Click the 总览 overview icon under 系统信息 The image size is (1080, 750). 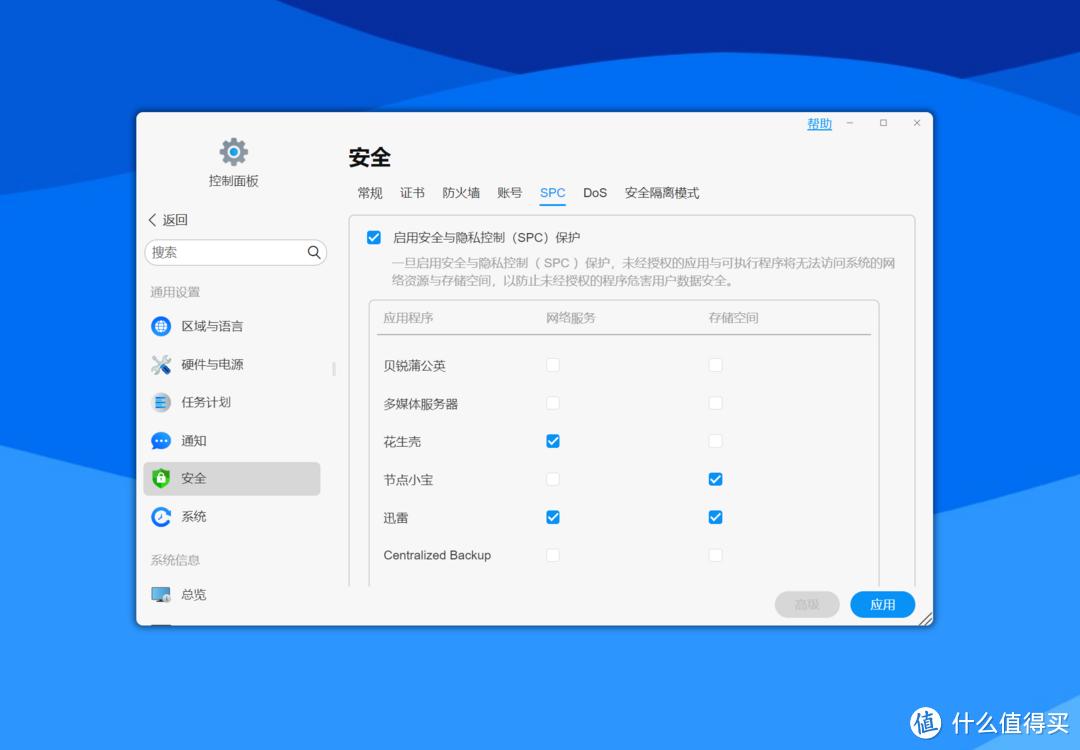pyautogui.click(x=161, y=594)
